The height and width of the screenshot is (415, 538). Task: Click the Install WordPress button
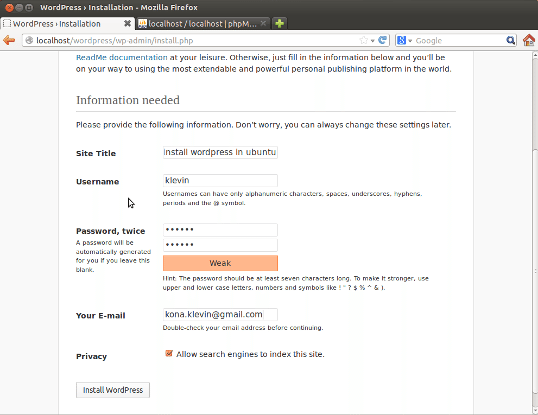(x=113, y=390)
